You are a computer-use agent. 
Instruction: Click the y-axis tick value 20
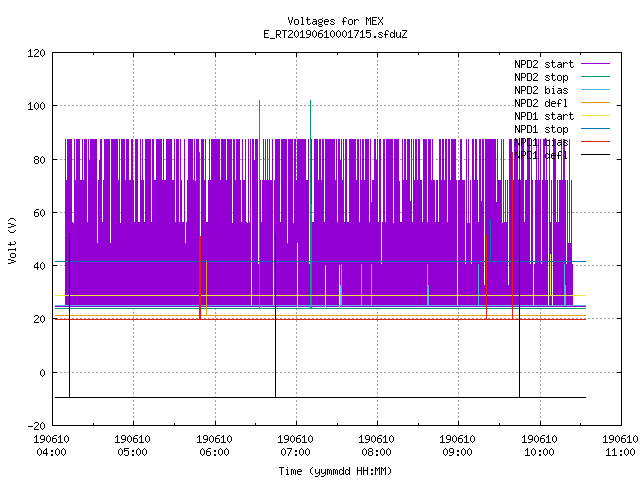click(40, 320)
